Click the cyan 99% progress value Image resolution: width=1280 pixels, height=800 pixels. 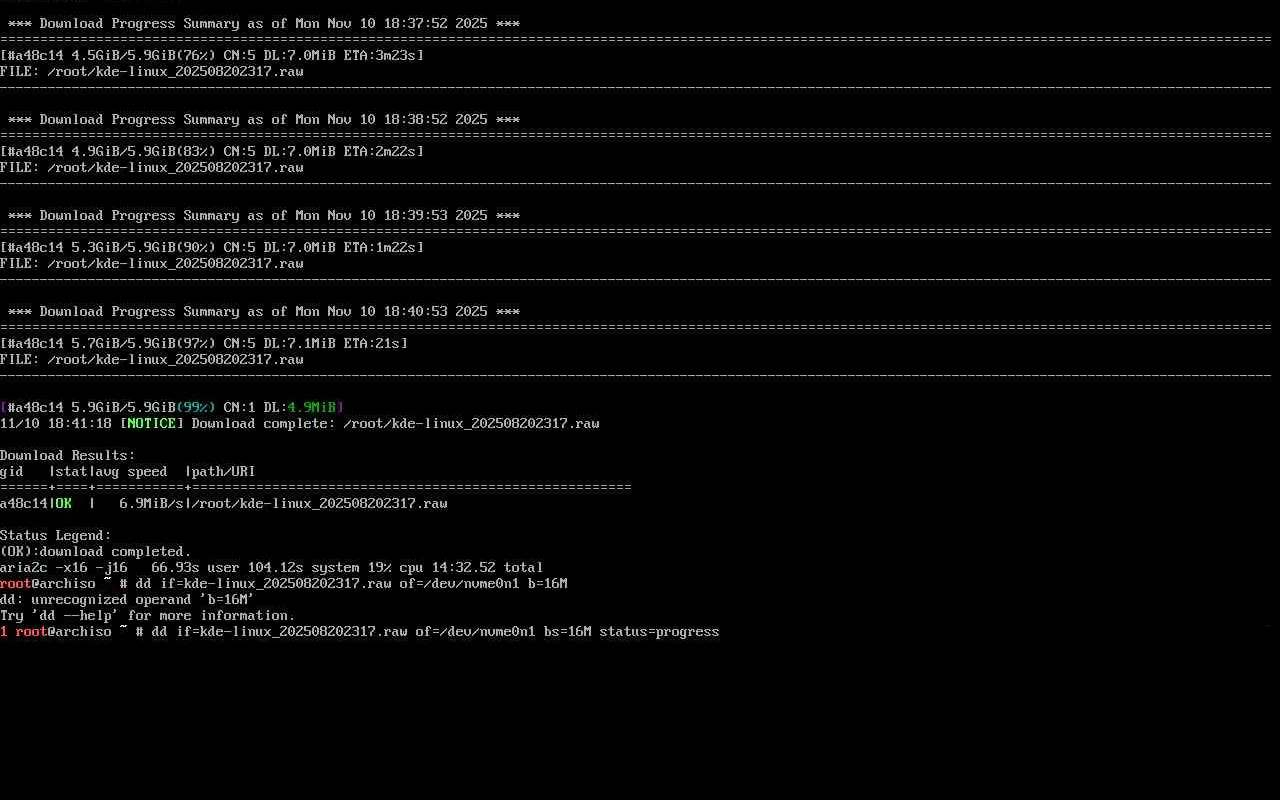[x=195, y=408]
